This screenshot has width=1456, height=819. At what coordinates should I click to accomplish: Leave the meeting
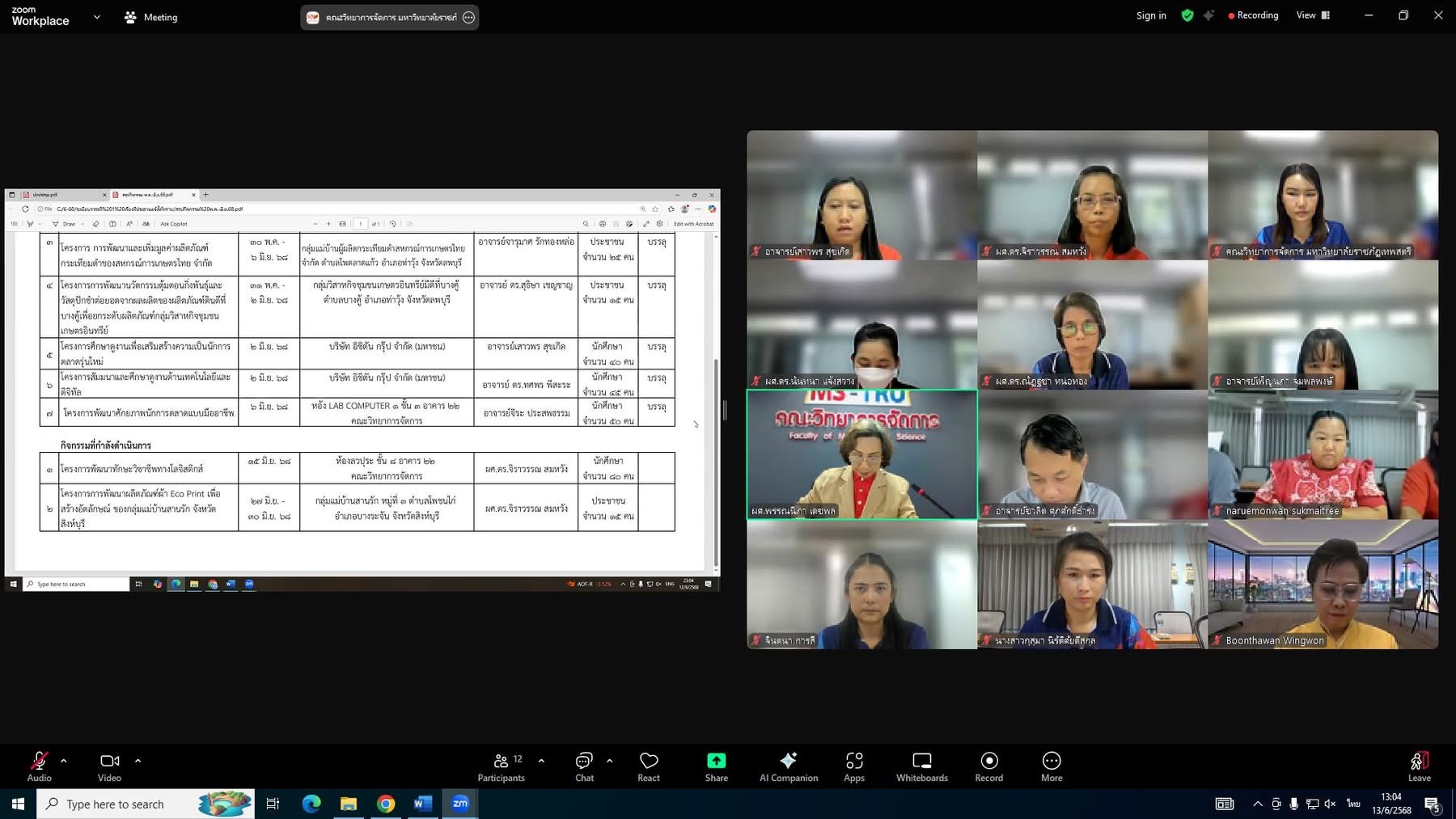1419,766
